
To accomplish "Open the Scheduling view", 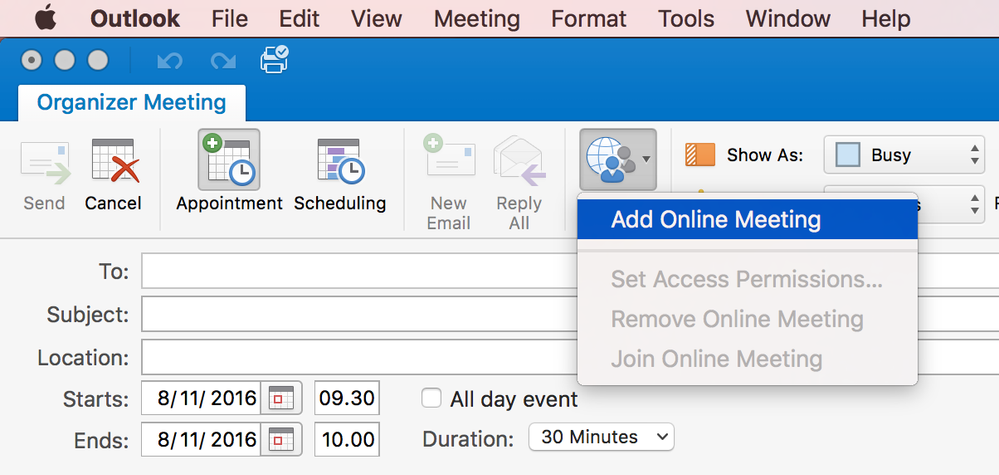I will (340, 162).
